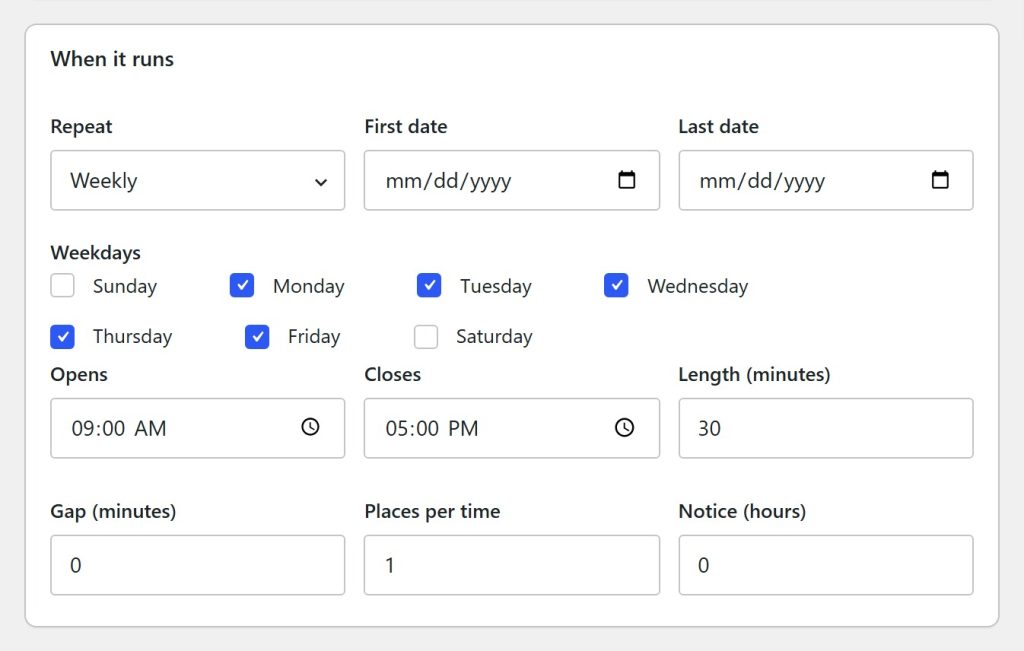Click the "Friday" label text

click(x=314, y=337)
